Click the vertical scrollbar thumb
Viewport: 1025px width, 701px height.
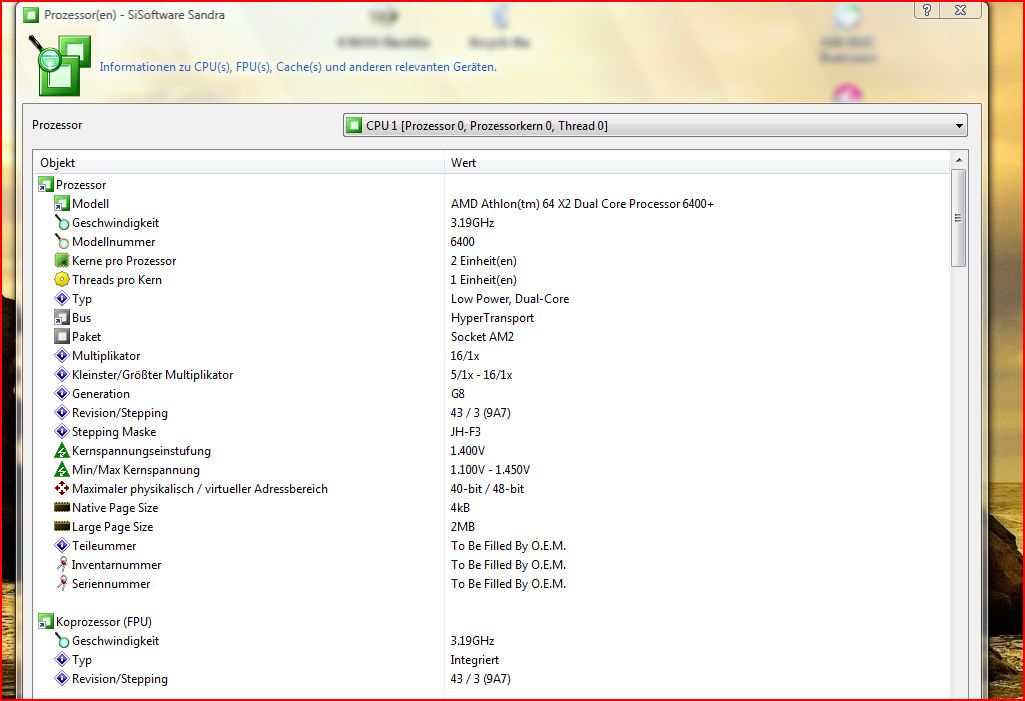coord(958,218)
